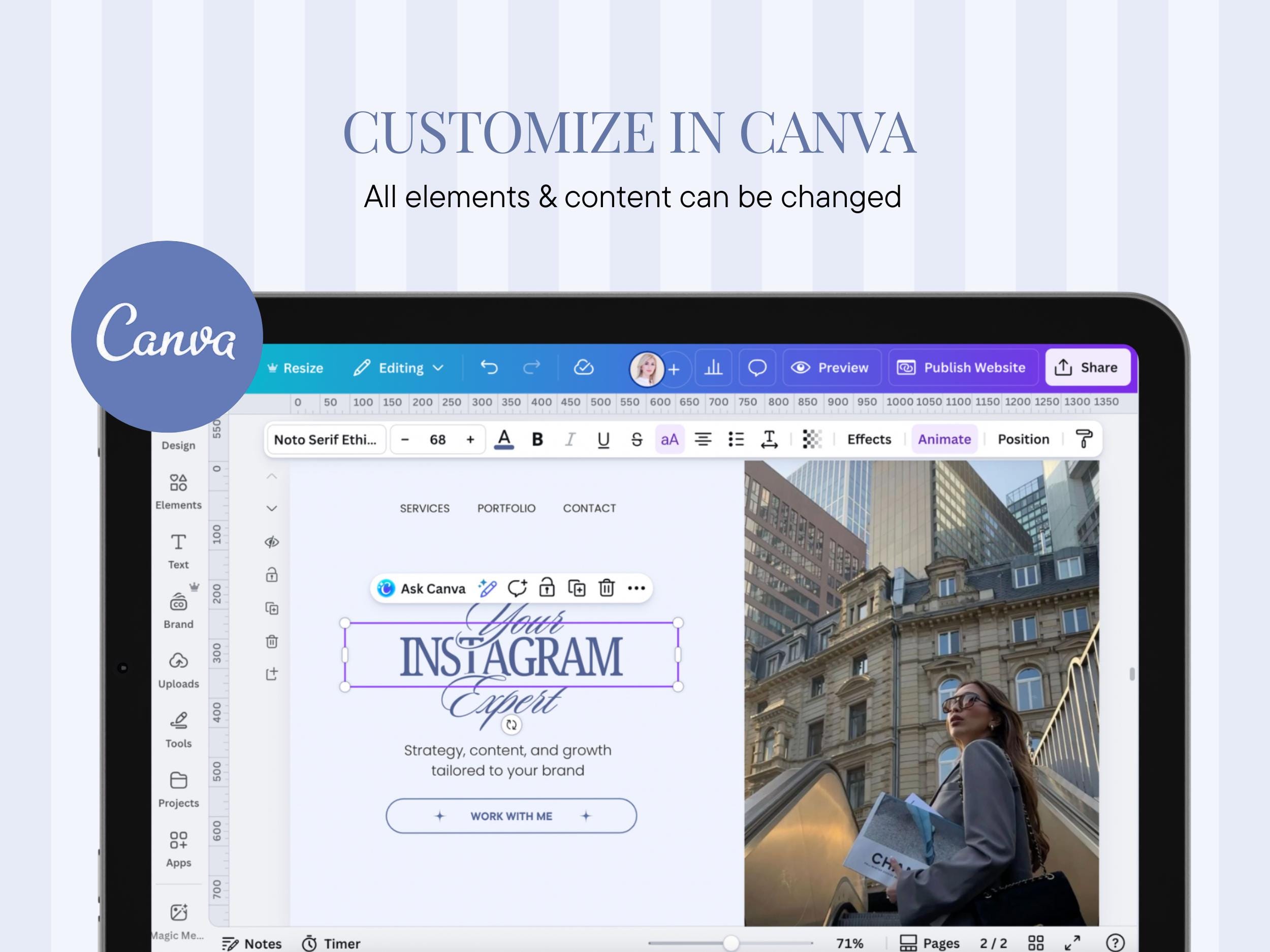The image size is (1270, 952).
Task: Open the Uploads panel
Action: [x=178, y=670]
